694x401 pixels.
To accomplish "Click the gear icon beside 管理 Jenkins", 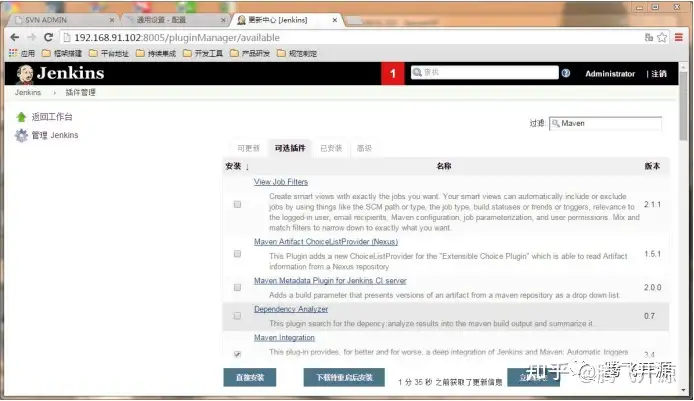I will (21, 135).
